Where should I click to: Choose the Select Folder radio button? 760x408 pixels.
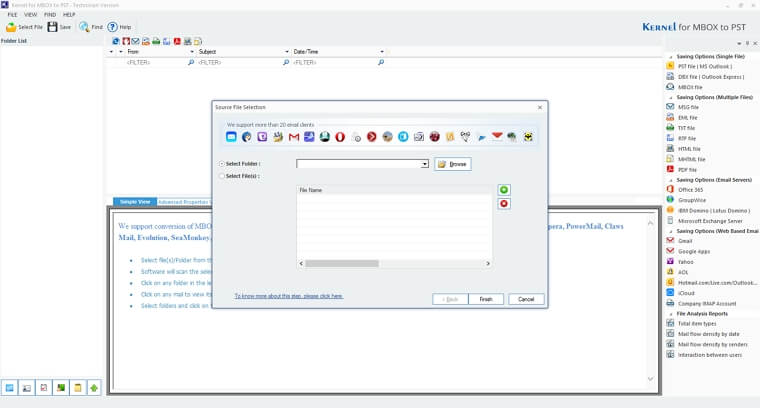tap(222, 164)
